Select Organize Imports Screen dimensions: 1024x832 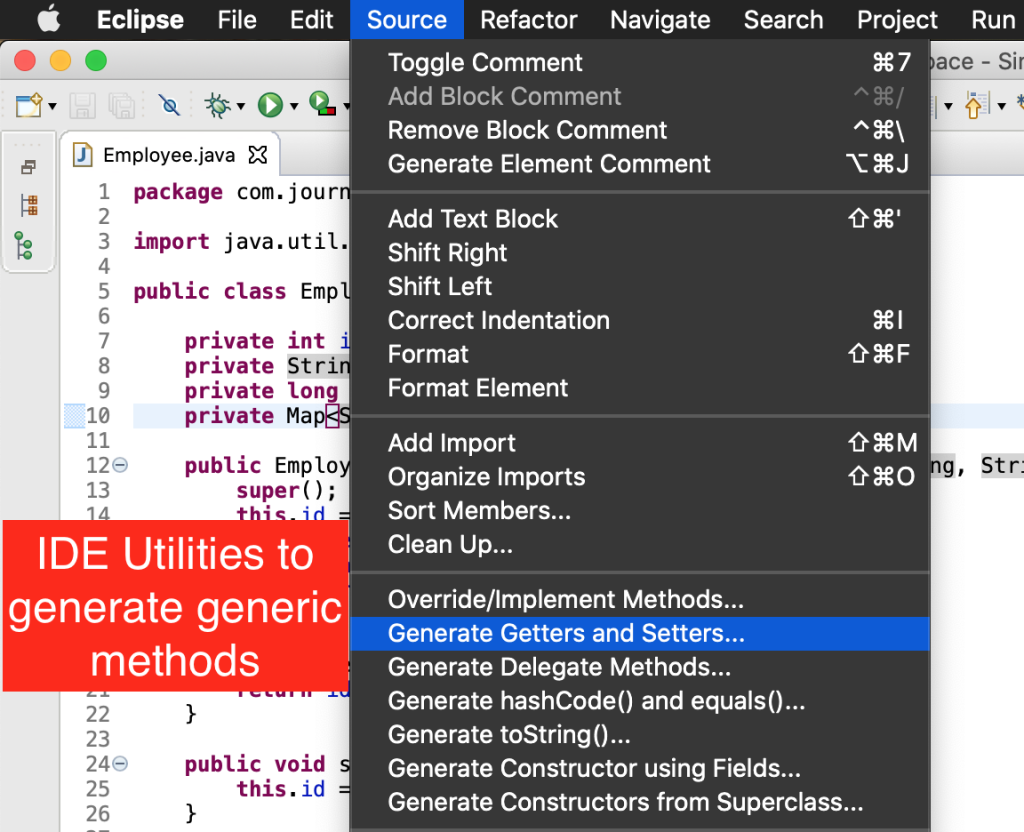[640, 477]
